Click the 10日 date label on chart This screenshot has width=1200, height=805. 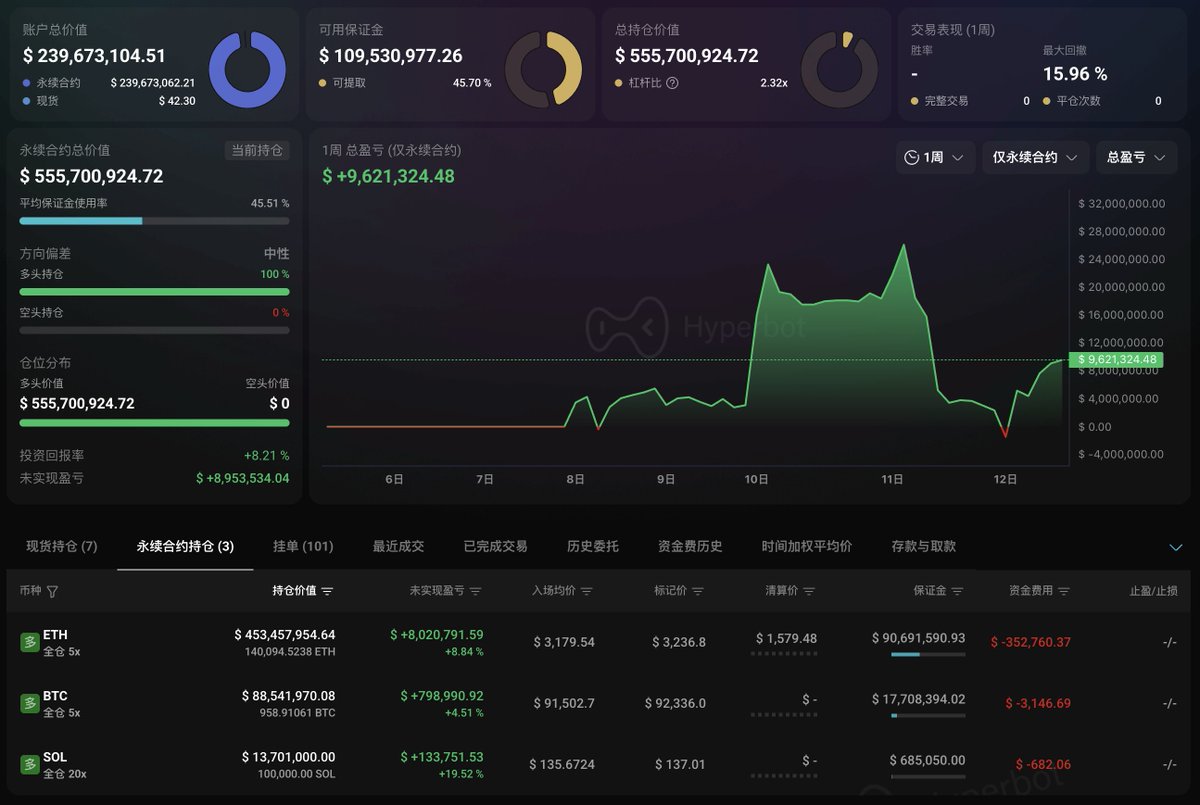757,479
